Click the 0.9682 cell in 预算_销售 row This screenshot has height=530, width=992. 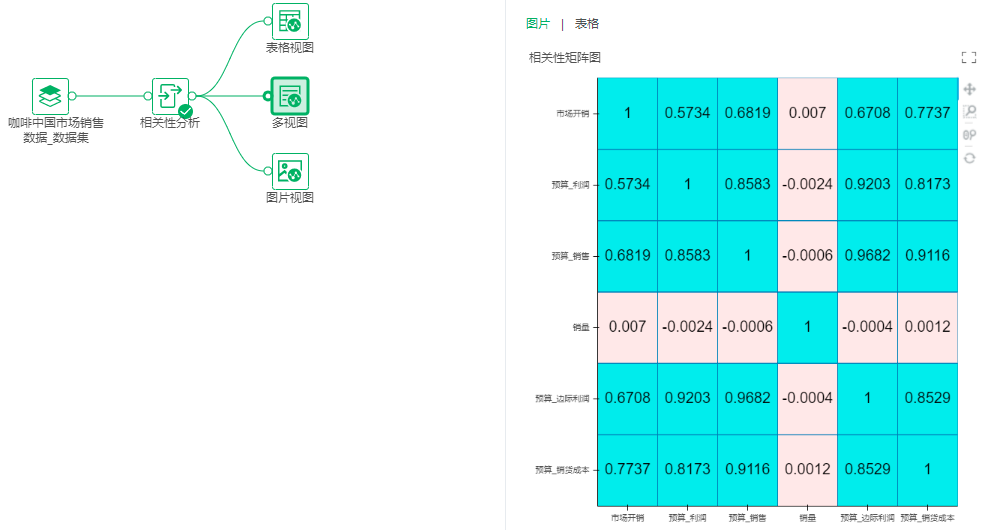(x=867, y=255)
